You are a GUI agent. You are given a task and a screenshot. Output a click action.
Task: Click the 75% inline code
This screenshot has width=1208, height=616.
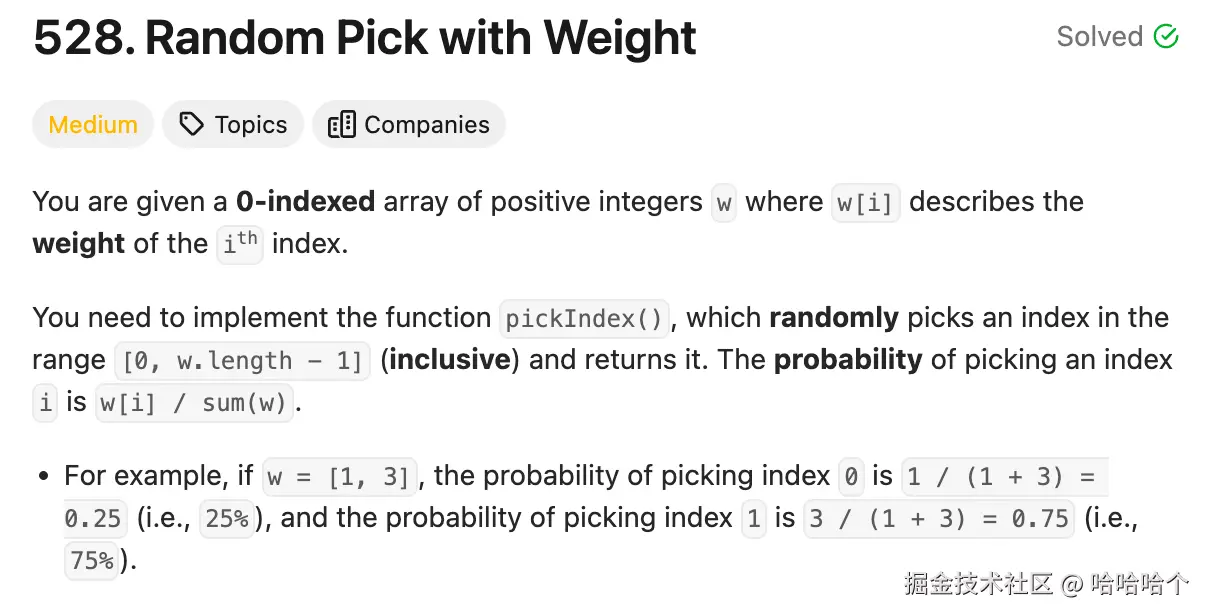coord(92,561)
